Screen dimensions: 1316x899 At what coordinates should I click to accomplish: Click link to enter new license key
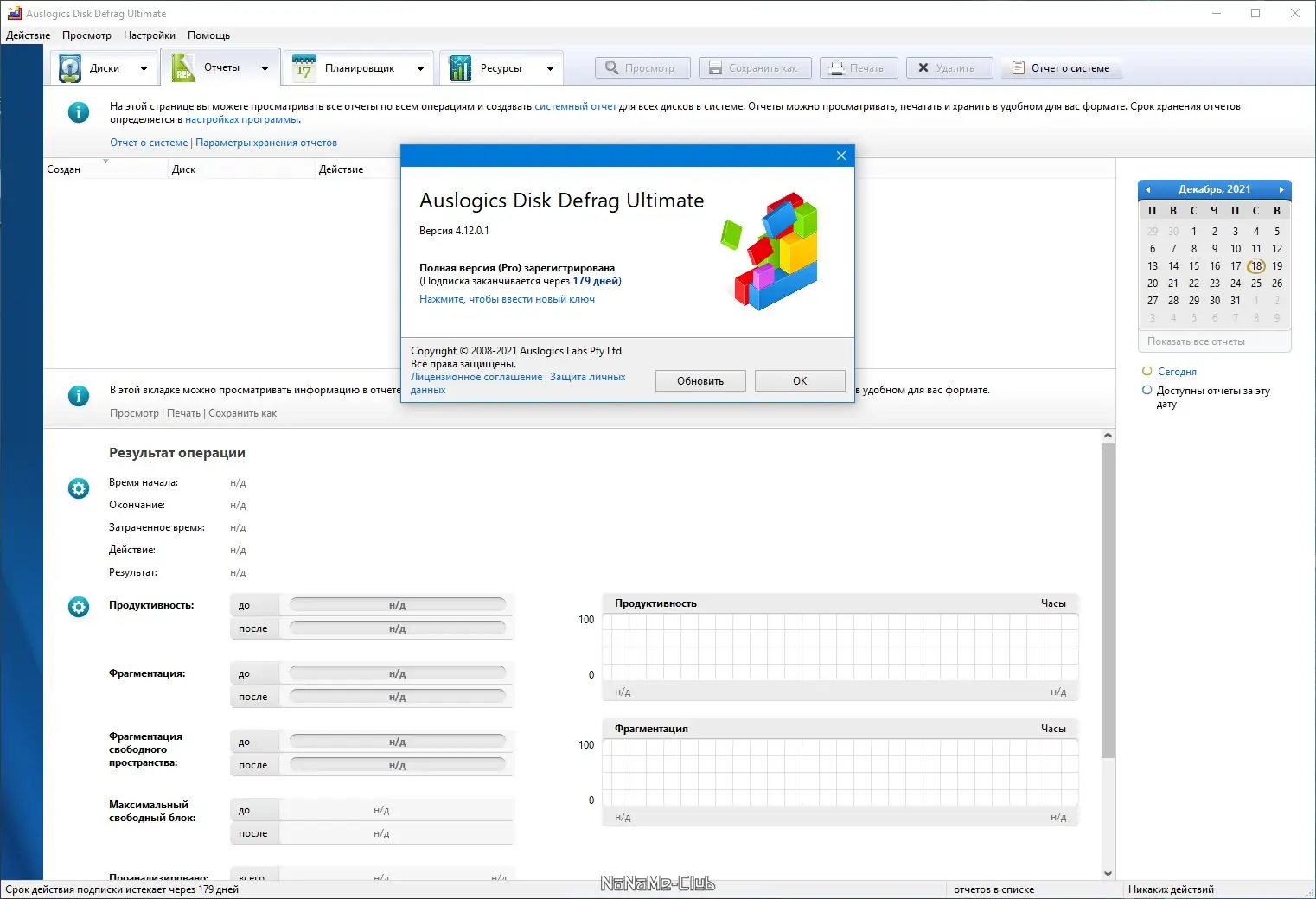pyautogui.click(x=507, y=299)
